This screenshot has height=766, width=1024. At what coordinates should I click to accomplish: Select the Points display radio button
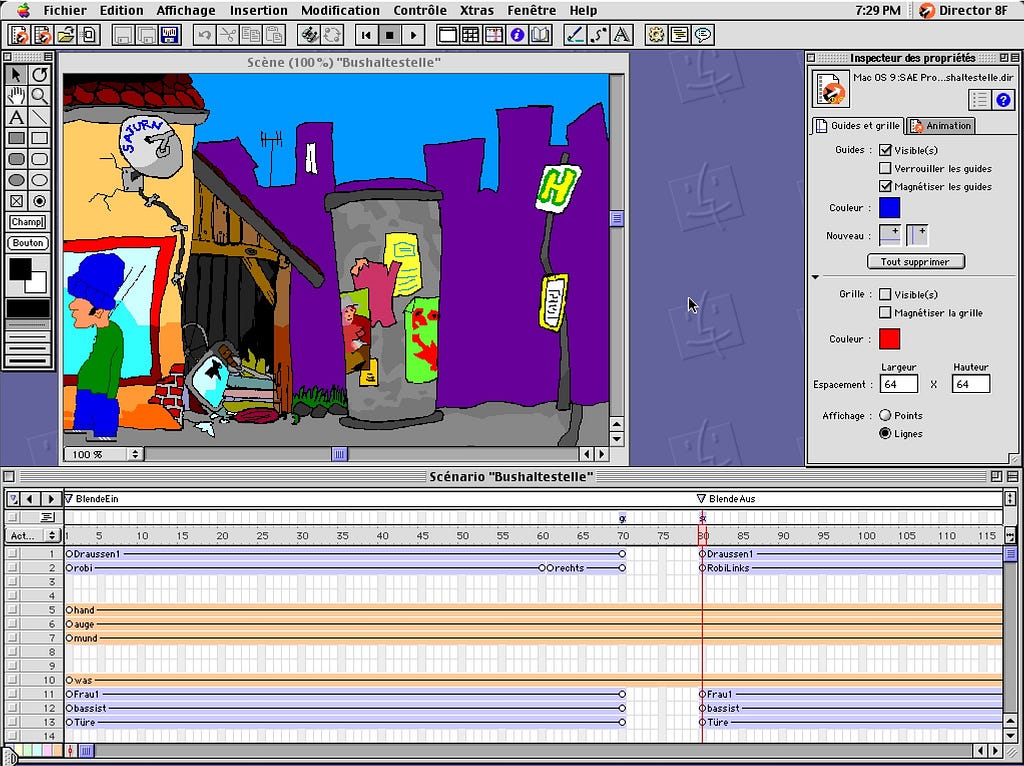tap(885, 415)
